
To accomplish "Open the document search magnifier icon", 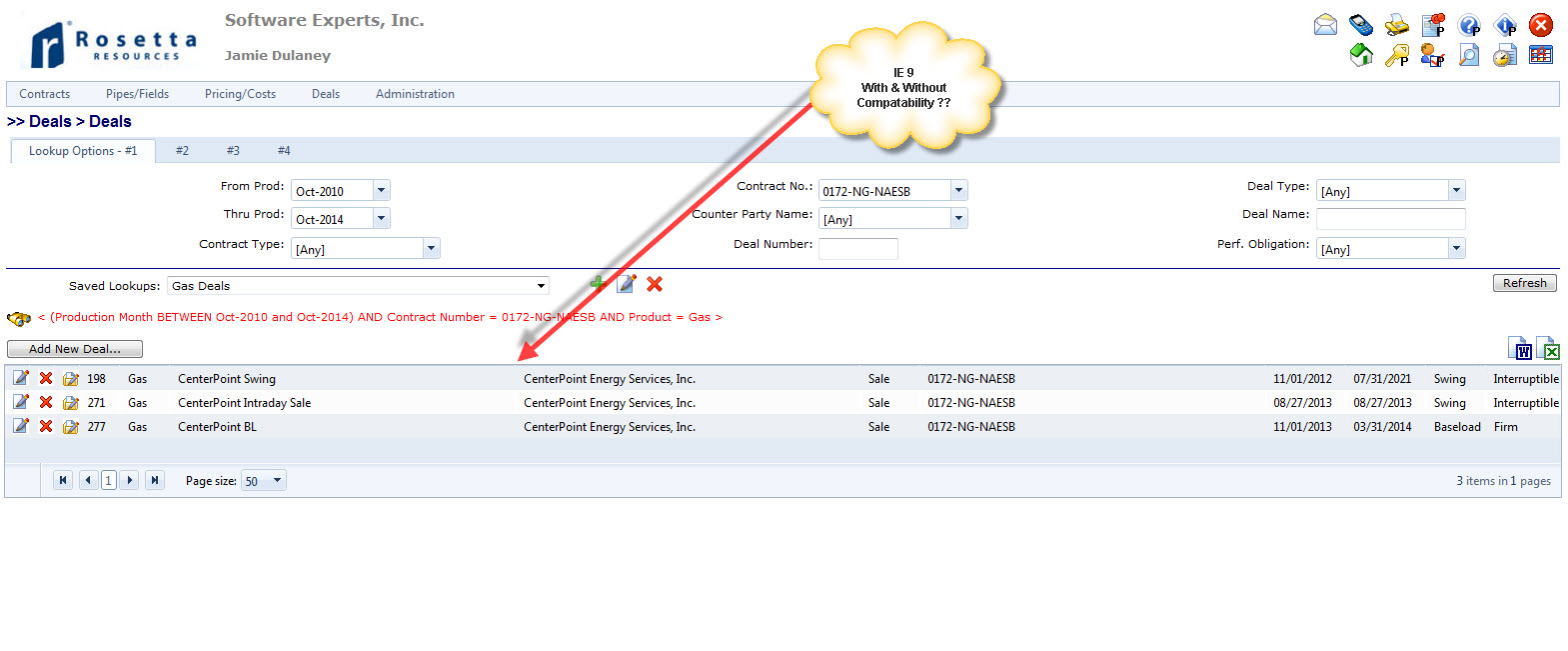I will 1469,55.
